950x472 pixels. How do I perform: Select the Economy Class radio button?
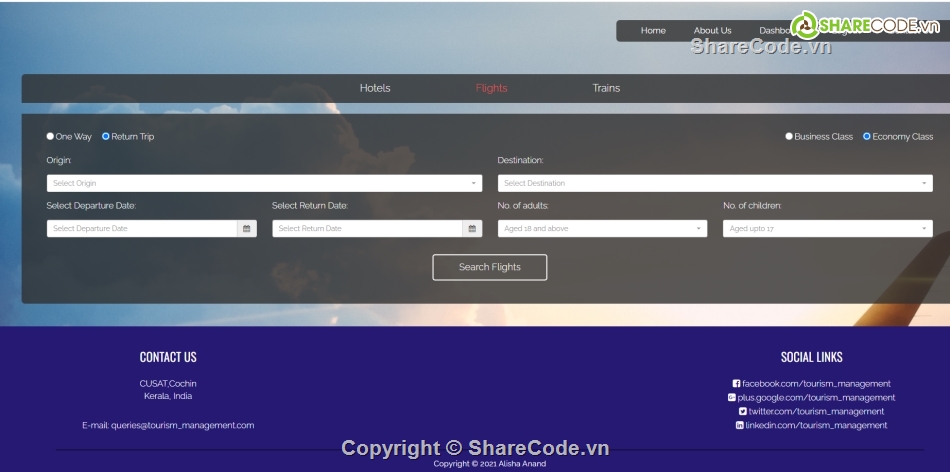tap(867, 137)
